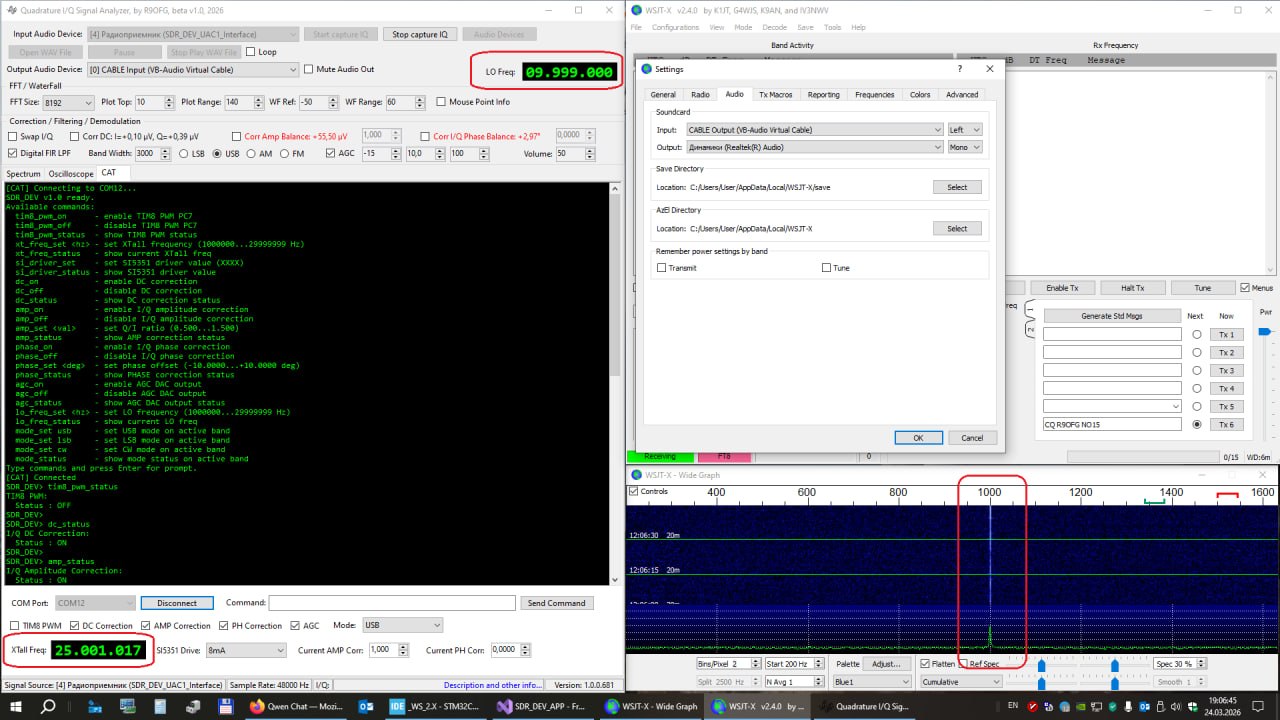This screenshot has height=720, width=1280.
Task: Switch to Visual Studio SDR_DEV_APP taskbar item
Action: coord(543,706)
